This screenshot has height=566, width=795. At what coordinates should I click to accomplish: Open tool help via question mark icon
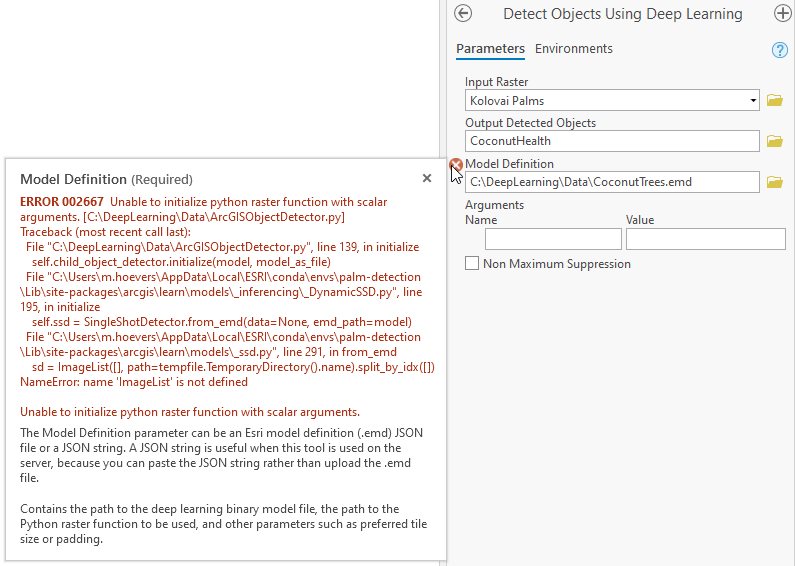(779, 50)
